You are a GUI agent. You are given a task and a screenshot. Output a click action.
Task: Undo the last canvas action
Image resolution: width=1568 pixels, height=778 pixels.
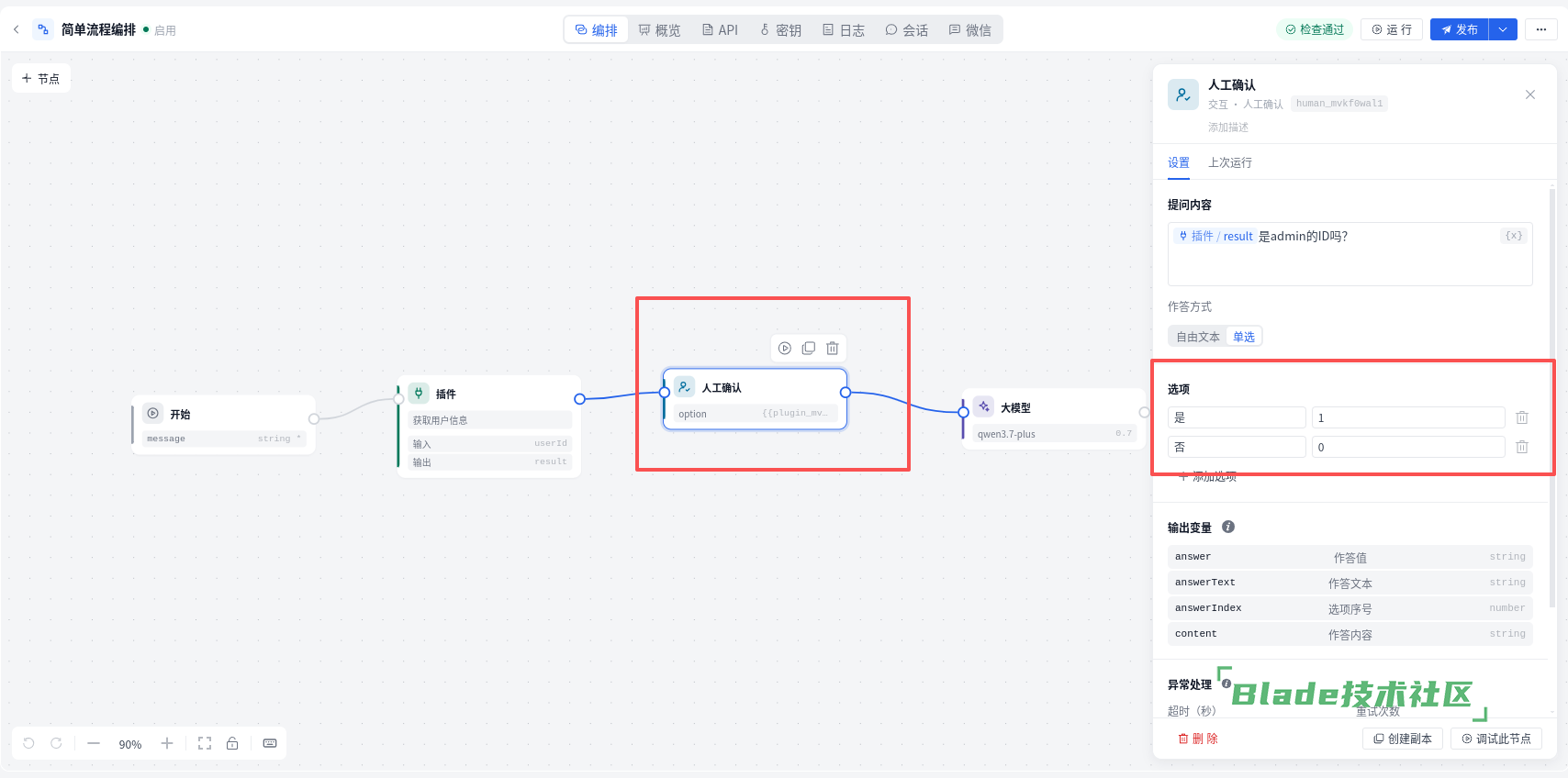pyautogui.click(x=28, y=743)
